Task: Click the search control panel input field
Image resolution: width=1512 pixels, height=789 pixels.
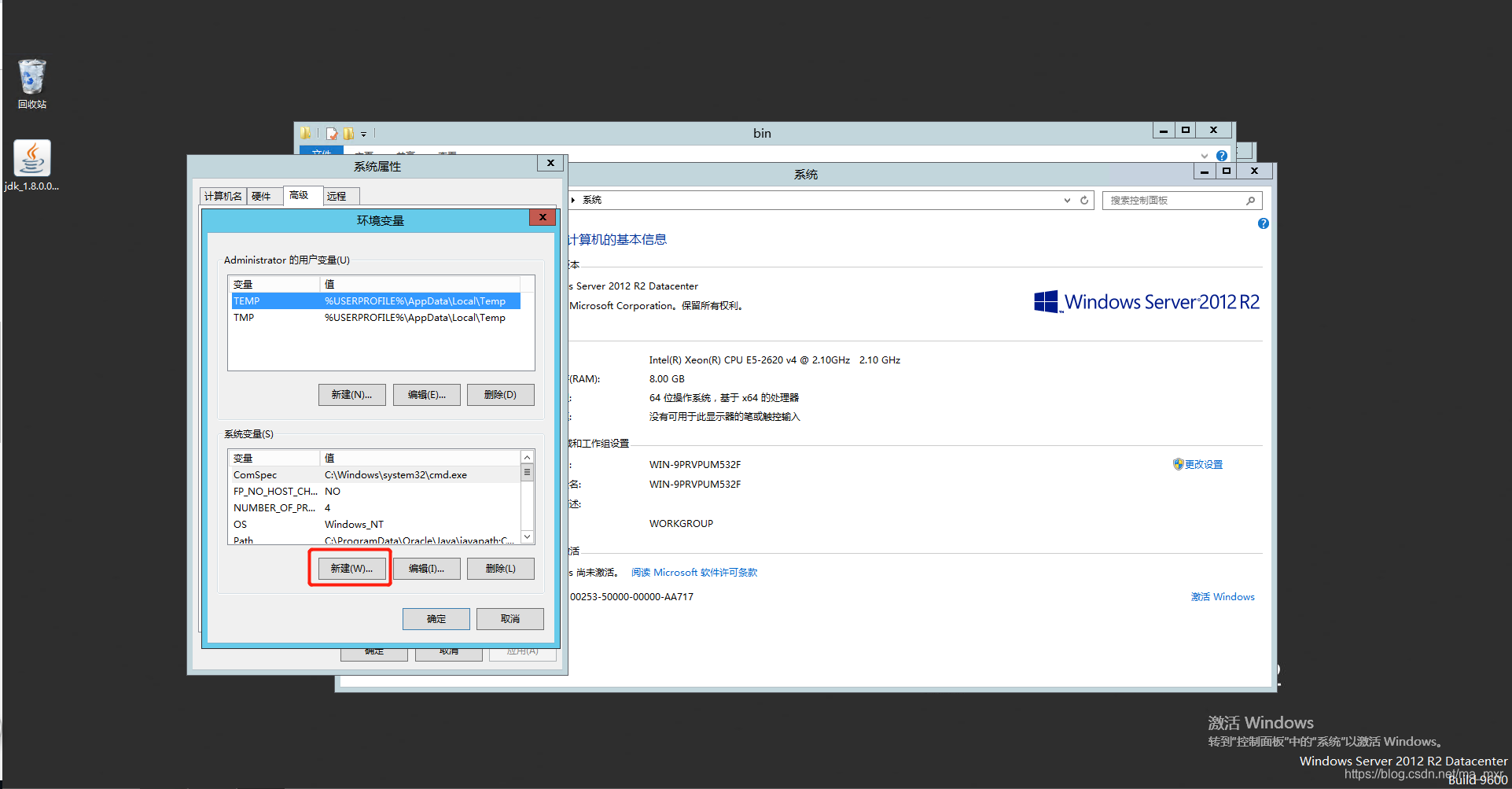Action: click(x=1182, y=201)
